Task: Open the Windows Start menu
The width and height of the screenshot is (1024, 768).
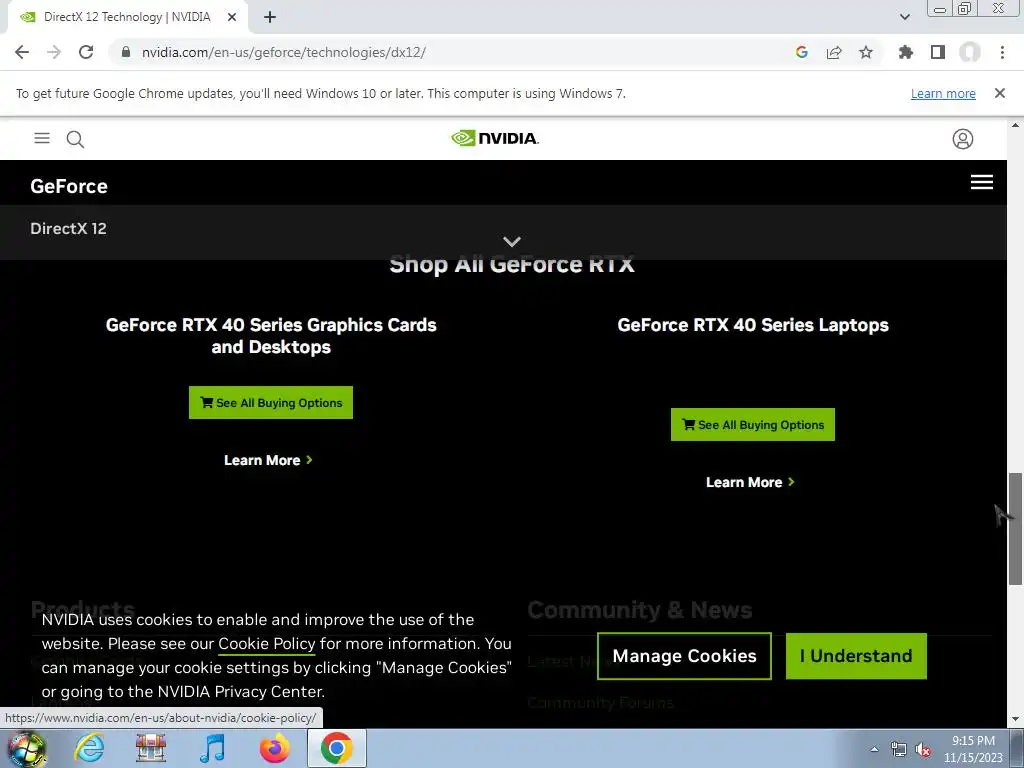Action: point(27,748)
